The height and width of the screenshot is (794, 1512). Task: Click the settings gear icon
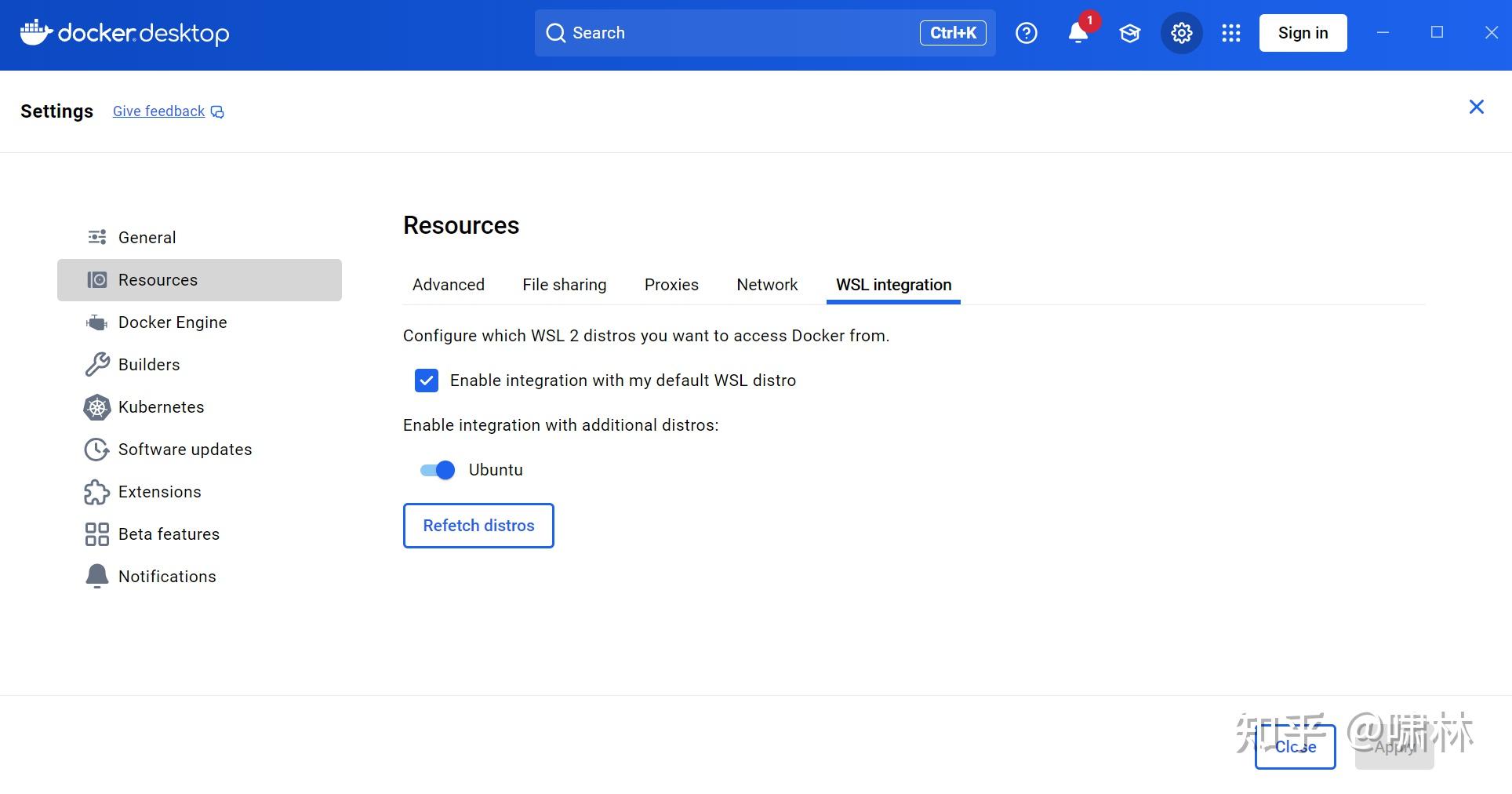click(1181, 33)
